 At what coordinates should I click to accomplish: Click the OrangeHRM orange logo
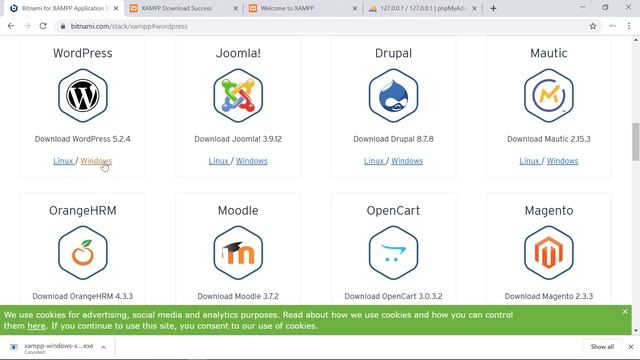tap(83, 253)
